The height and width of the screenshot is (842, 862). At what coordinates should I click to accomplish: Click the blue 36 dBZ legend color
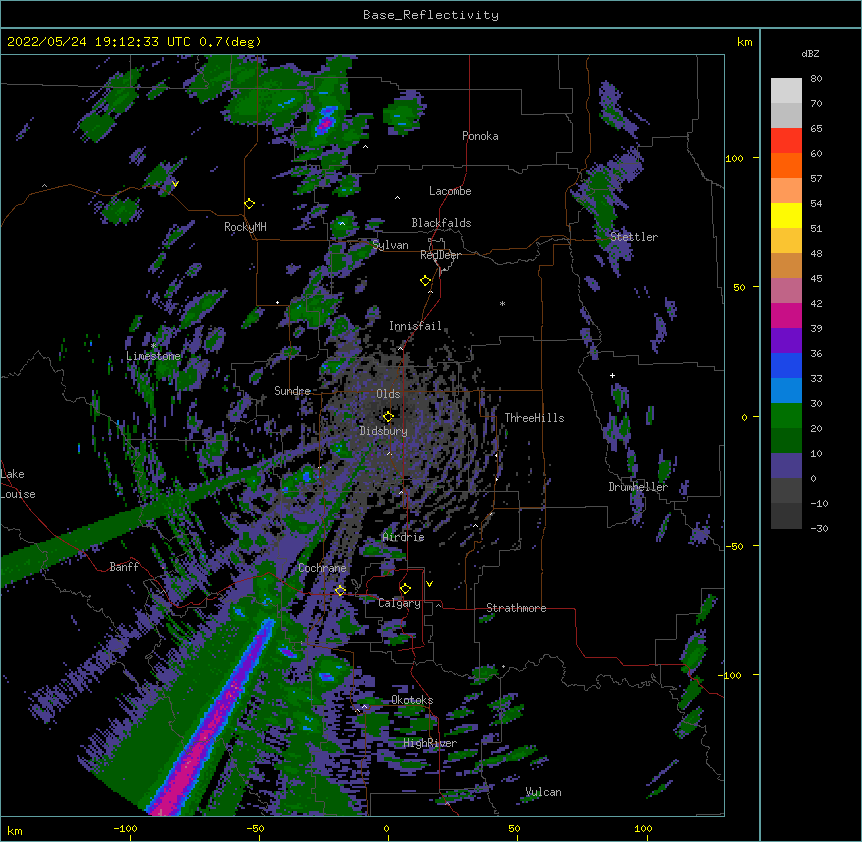pyautogui.click(x=786, y=365)
